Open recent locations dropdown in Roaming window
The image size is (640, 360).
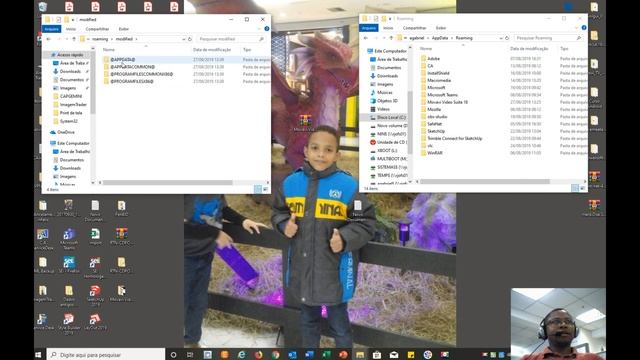(384, 38)
